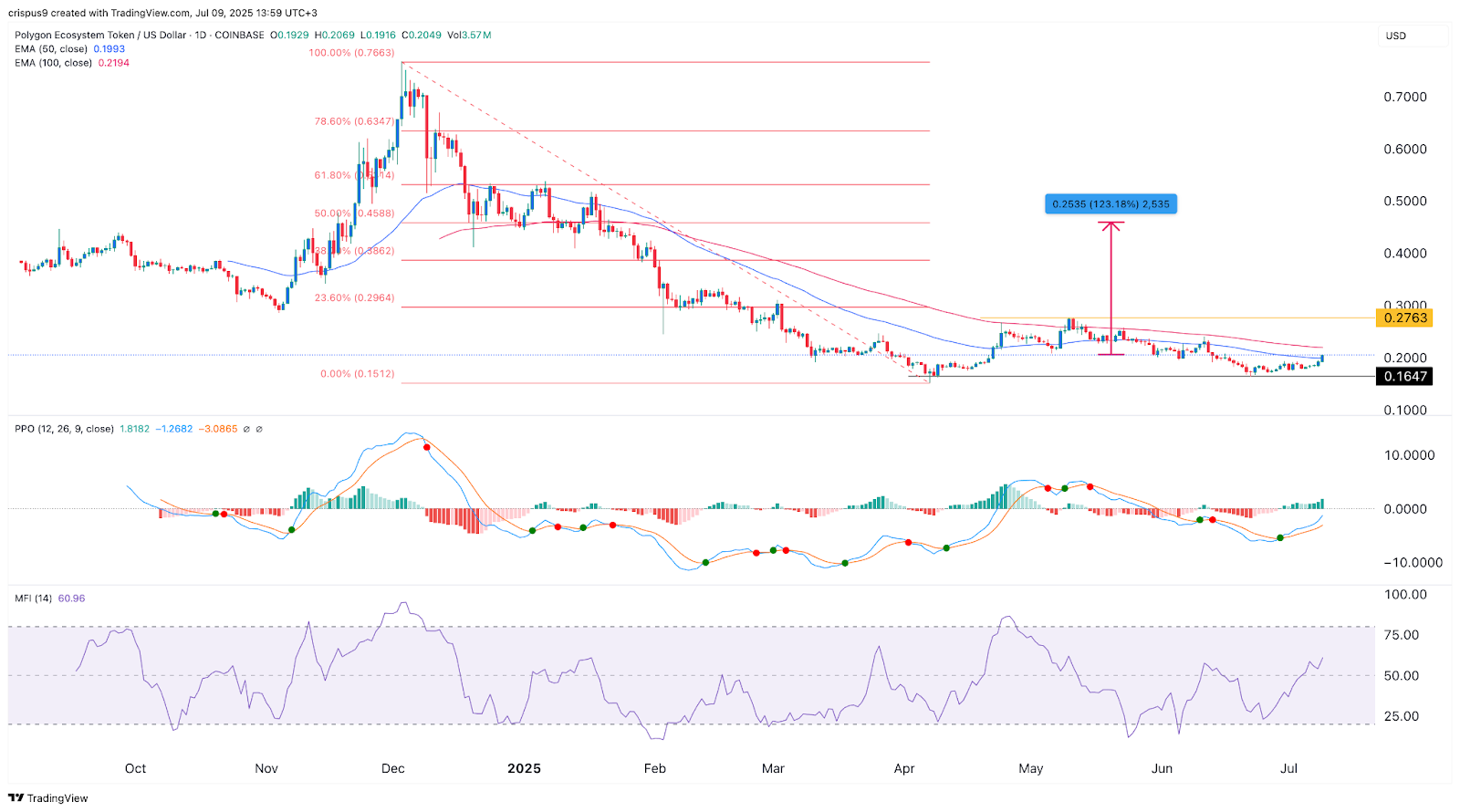
Task: Click the Oct label on the time axis
Action: pyautogui.click(x=135, y=768)
